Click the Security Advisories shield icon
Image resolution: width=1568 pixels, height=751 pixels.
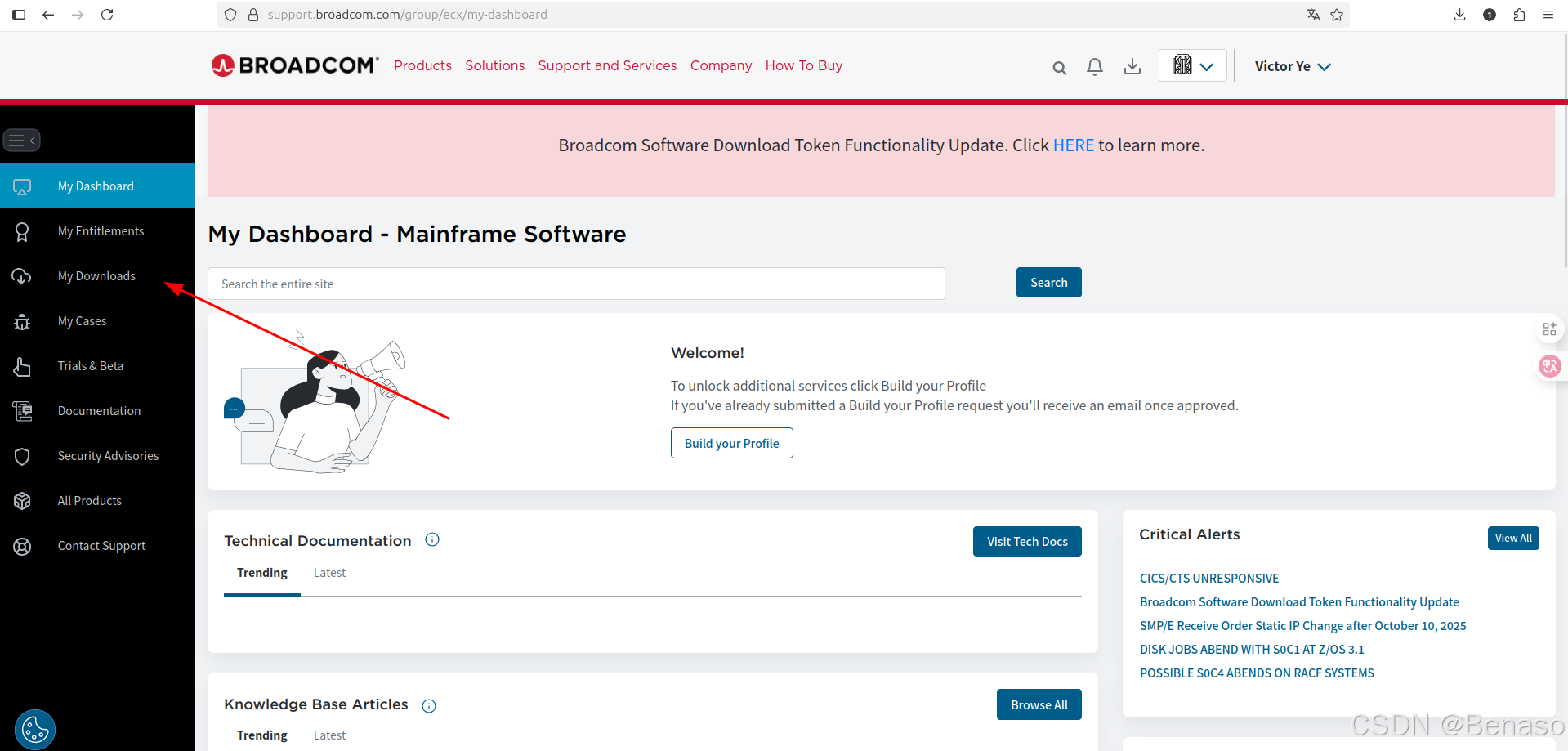pos(22,456)
